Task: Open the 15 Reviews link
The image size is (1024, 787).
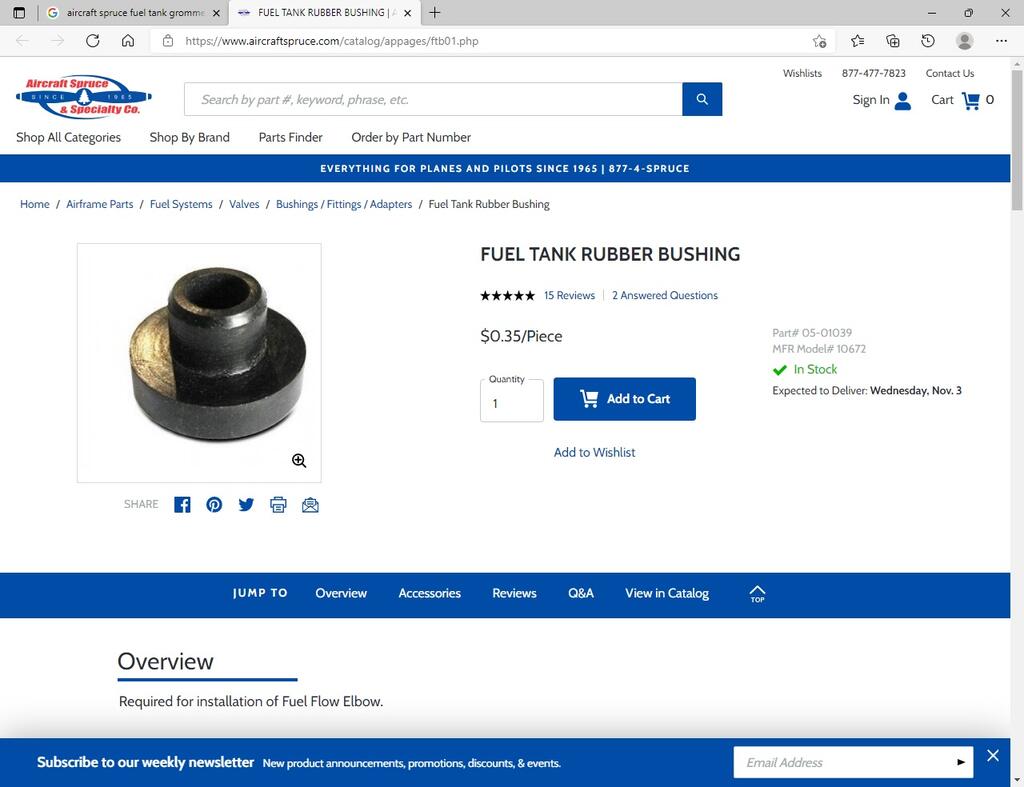Action: 569,295
